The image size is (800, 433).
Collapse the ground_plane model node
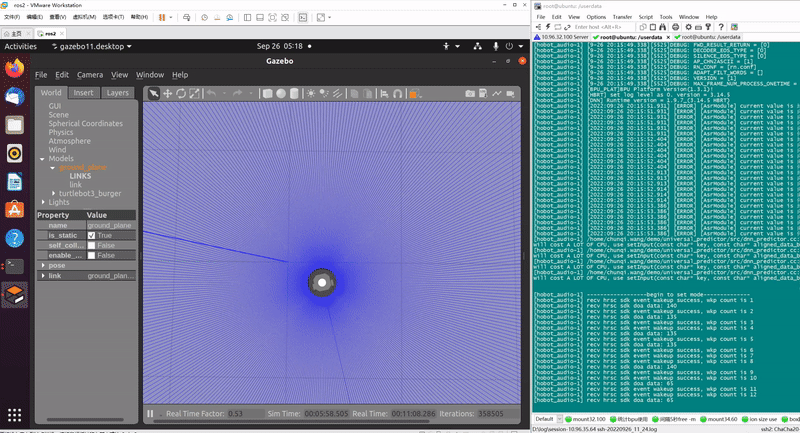[x=53, y=167]
